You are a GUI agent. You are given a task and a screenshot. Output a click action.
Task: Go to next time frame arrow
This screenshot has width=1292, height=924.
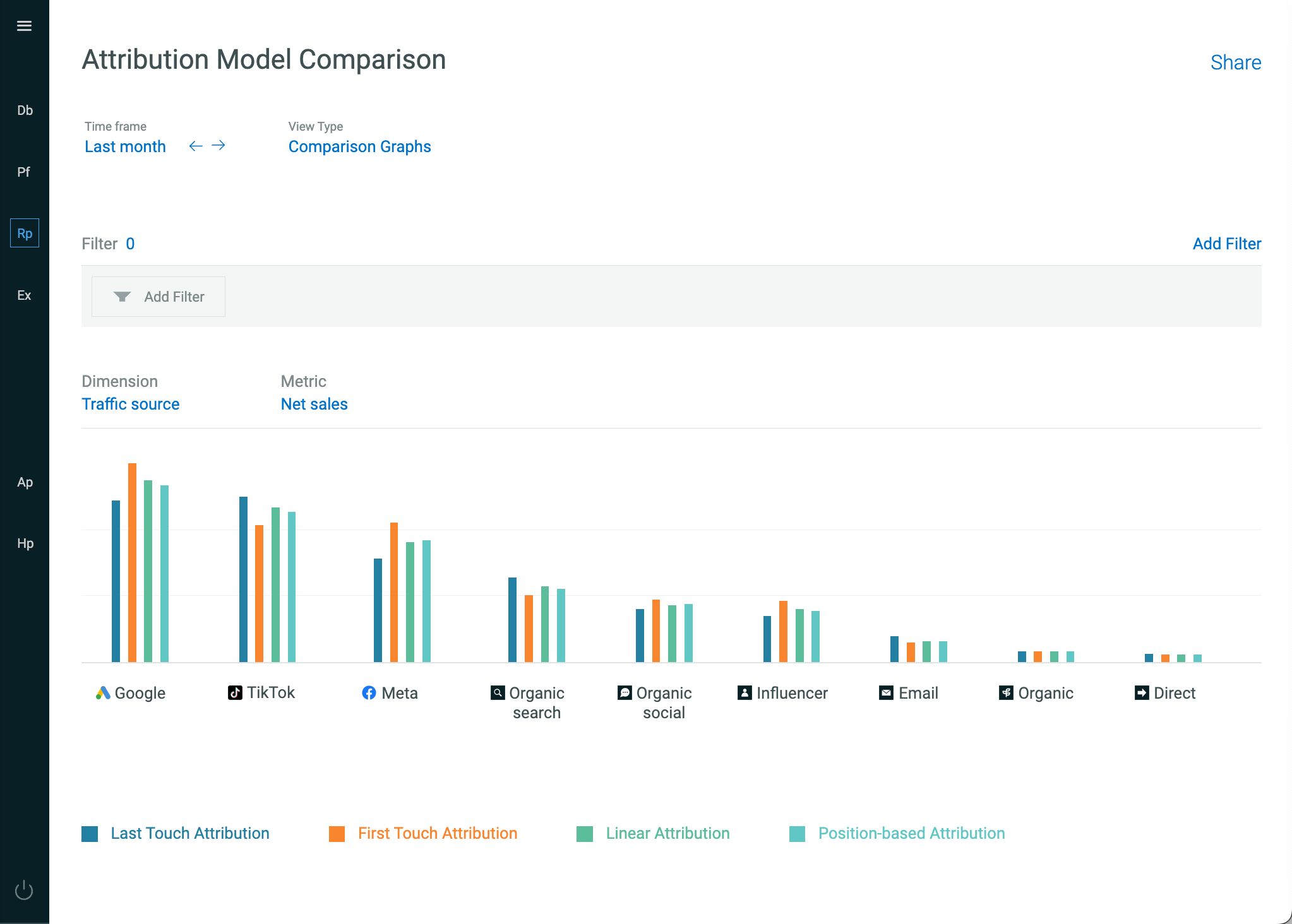[x=218, y=146]
